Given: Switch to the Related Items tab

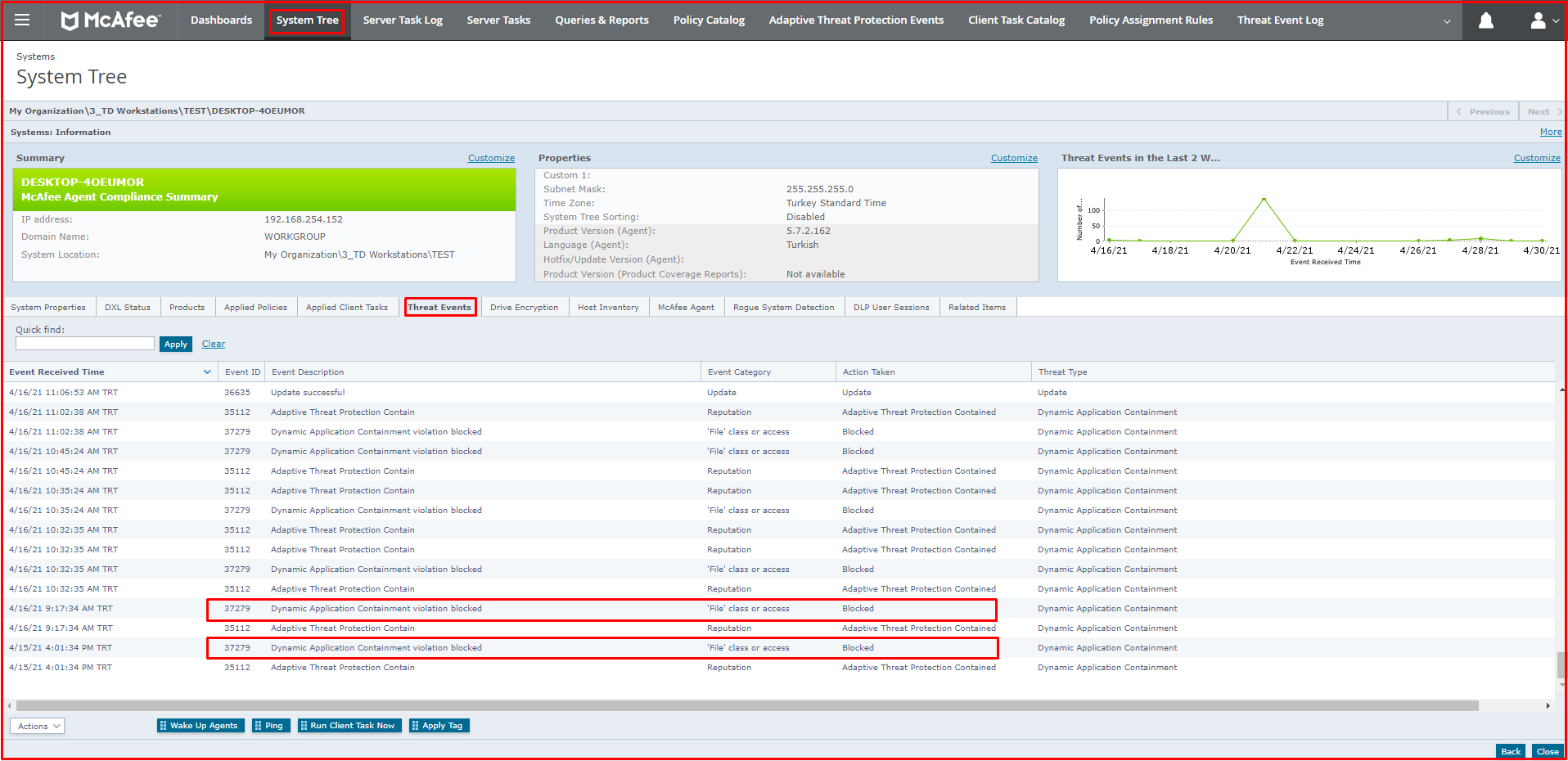Looking at the screenshot, I should point(977,307).
